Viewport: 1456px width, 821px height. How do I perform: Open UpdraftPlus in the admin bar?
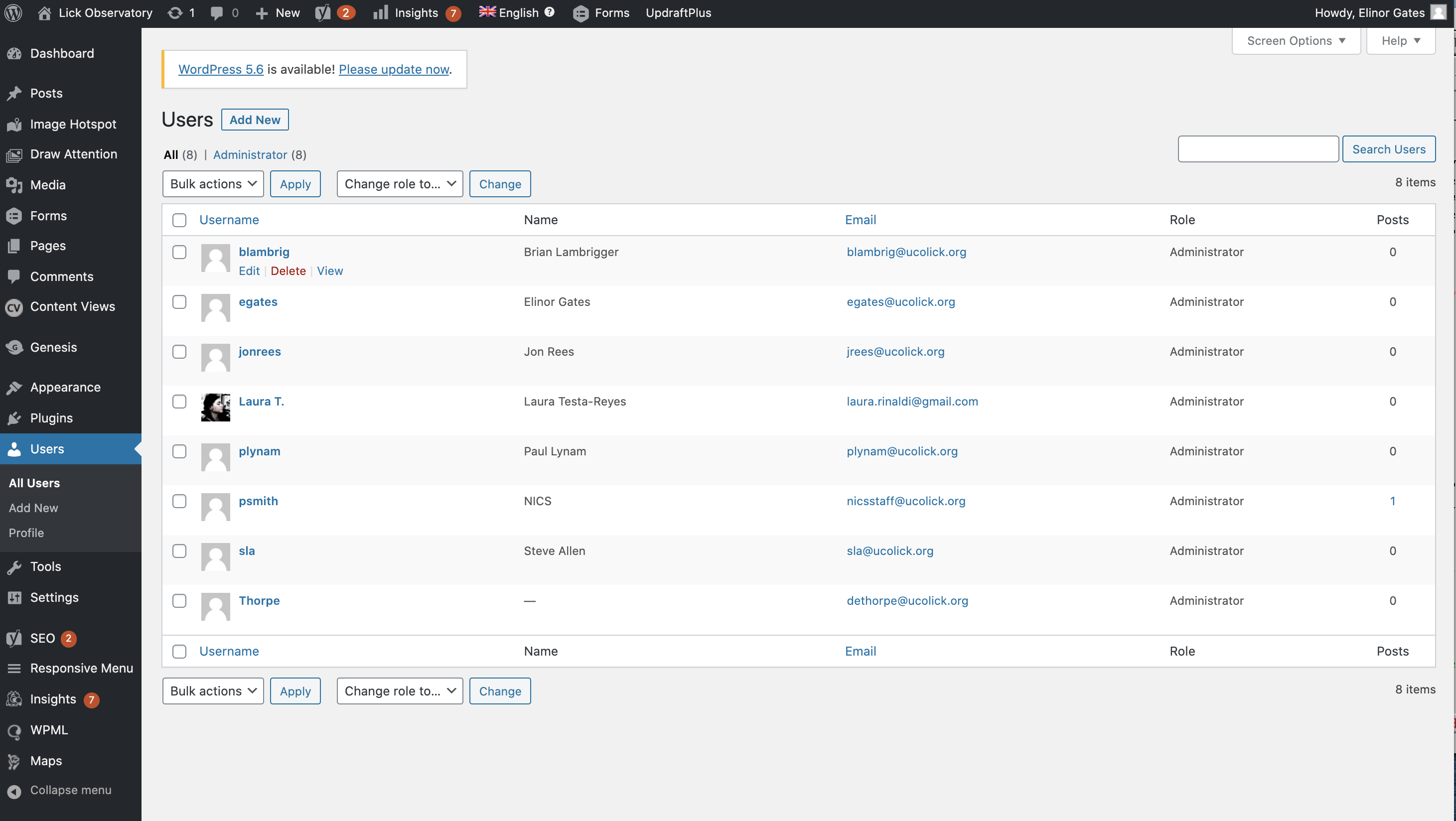678,12
